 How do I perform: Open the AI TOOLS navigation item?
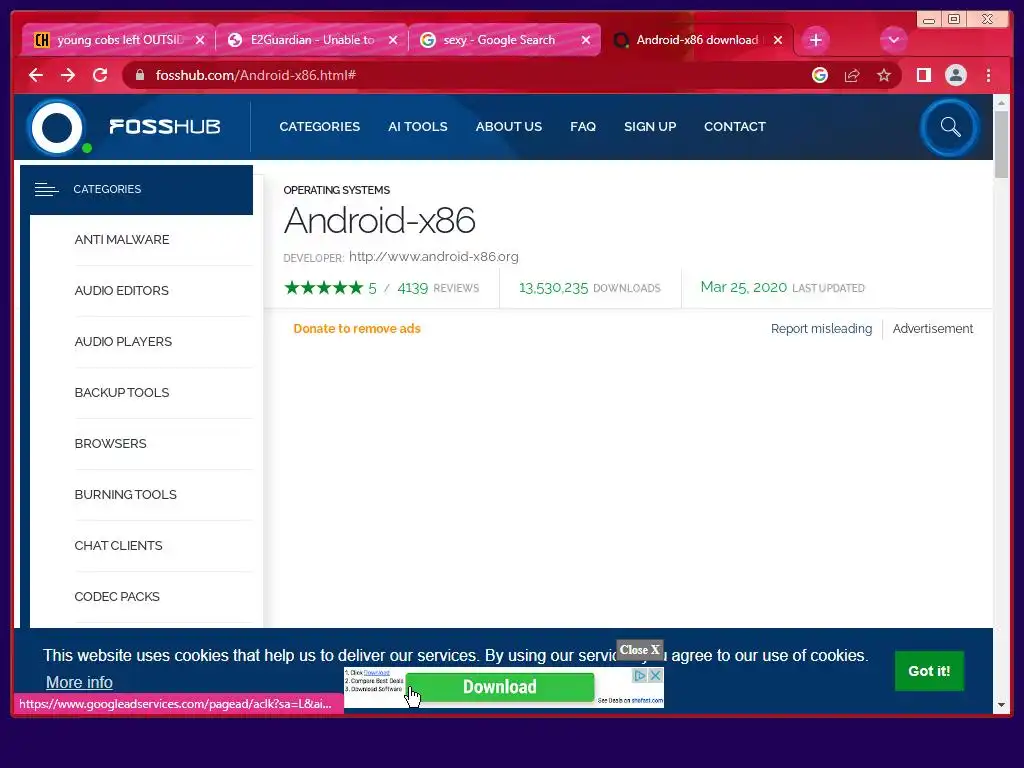(x=417, y=127)
